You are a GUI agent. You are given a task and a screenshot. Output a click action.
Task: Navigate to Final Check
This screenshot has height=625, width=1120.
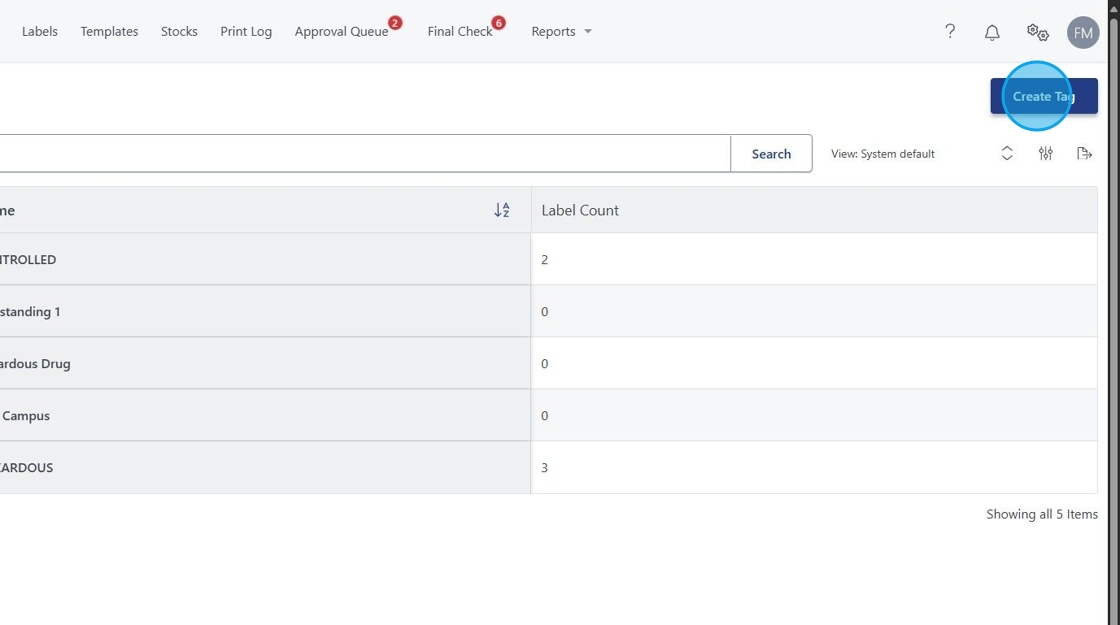460,31
